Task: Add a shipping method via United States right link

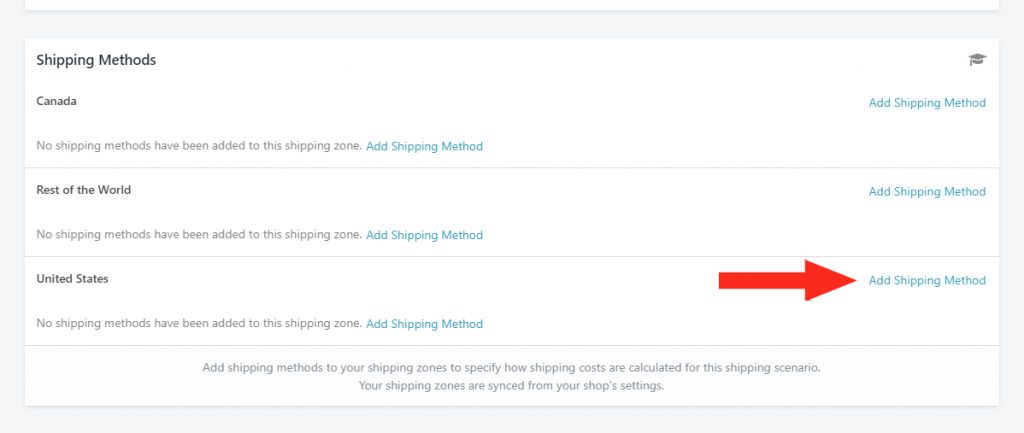Action: coord(927,280)
